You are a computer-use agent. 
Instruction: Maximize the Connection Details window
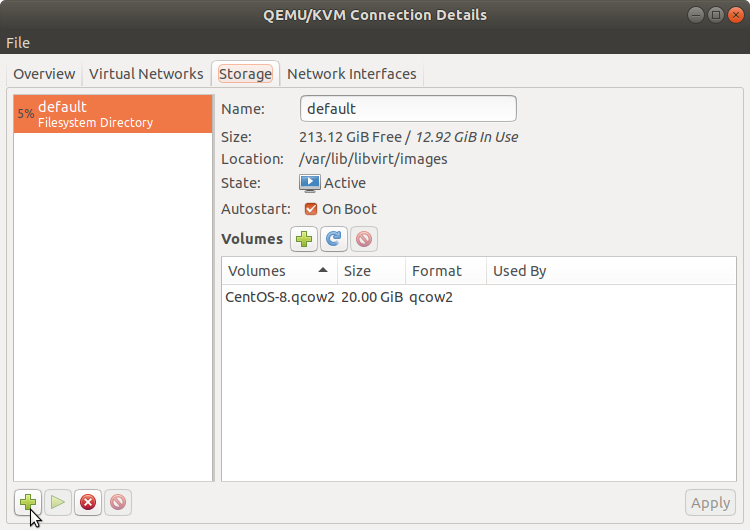tap(716, 15)
